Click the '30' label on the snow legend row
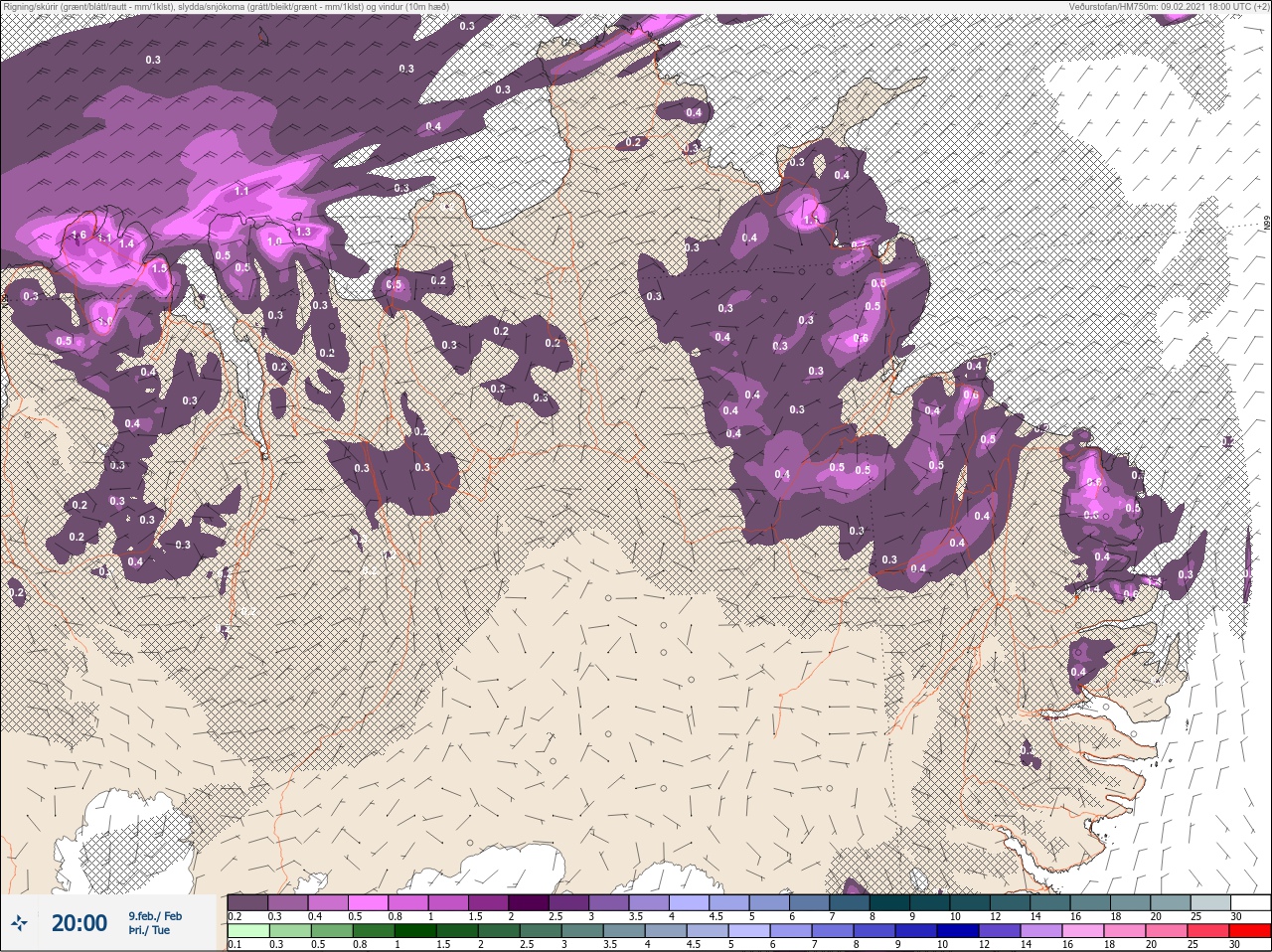The image size is (1272, 952). click(1236, 916)
